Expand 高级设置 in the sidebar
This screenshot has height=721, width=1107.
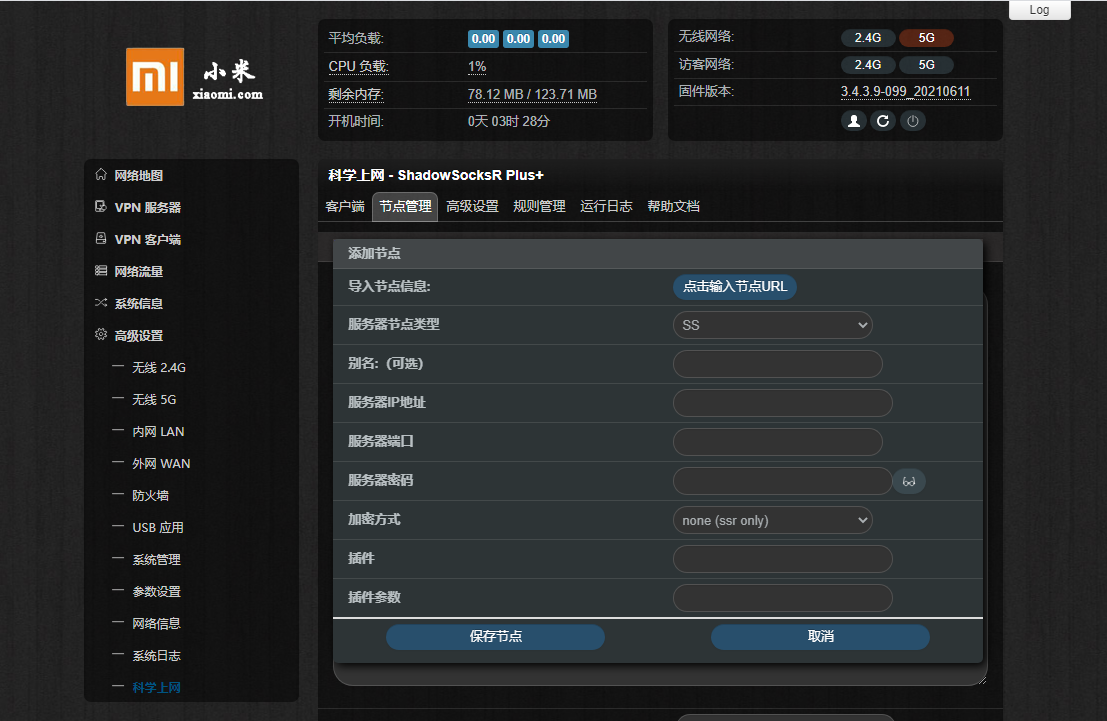click(138, 336)
